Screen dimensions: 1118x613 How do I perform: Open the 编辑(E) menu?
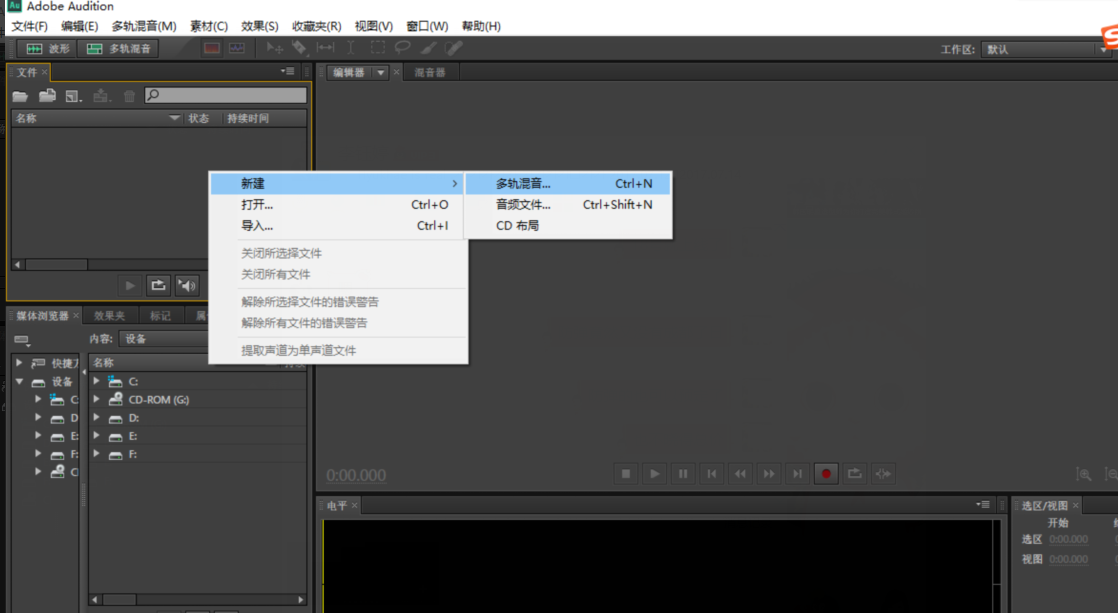click(x=79, y=26)
